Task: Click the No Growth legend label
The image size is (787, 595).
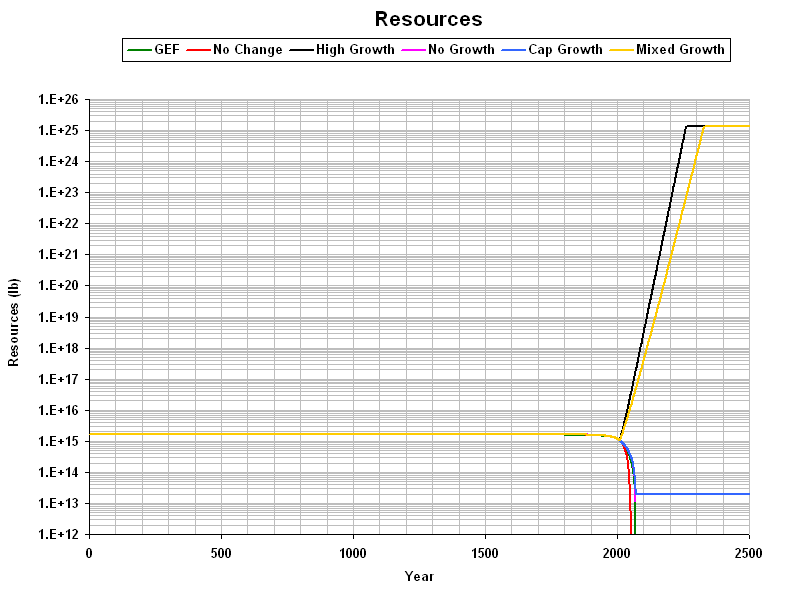Action: [461, 49]
